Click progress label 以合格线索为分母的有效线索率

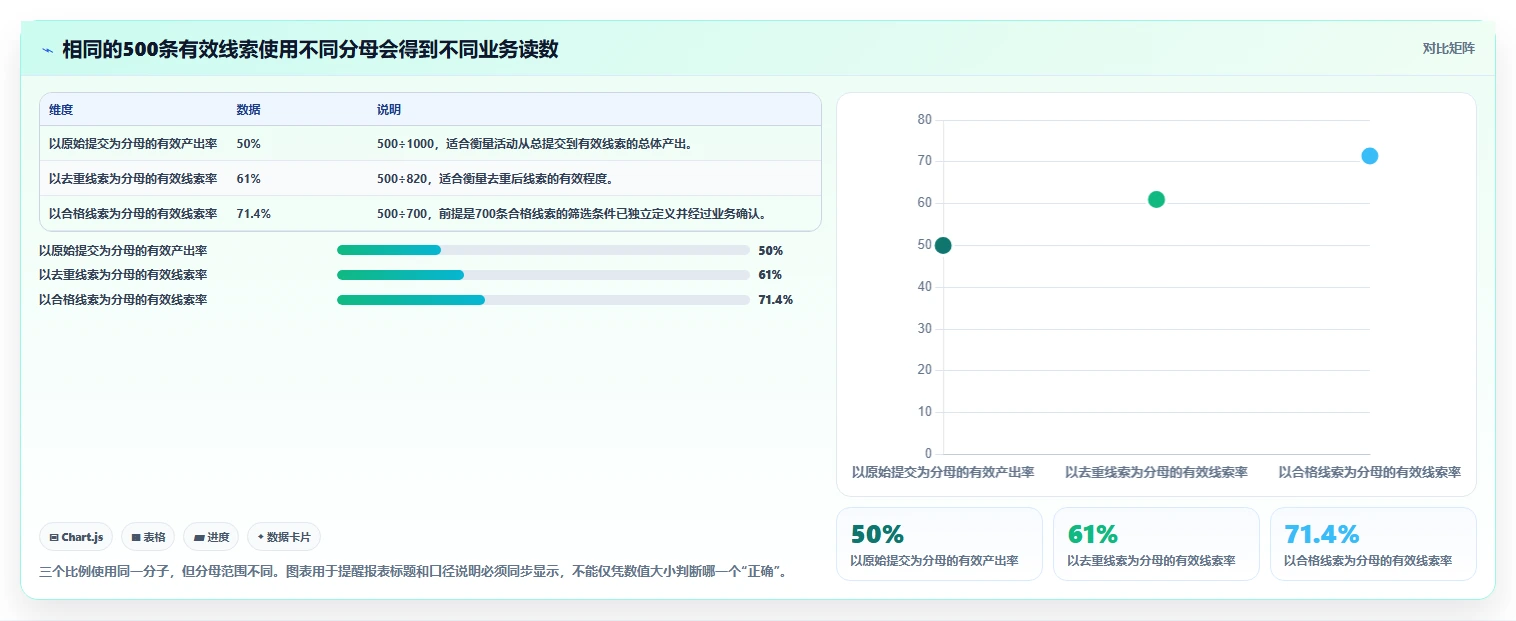pos(123,300)
